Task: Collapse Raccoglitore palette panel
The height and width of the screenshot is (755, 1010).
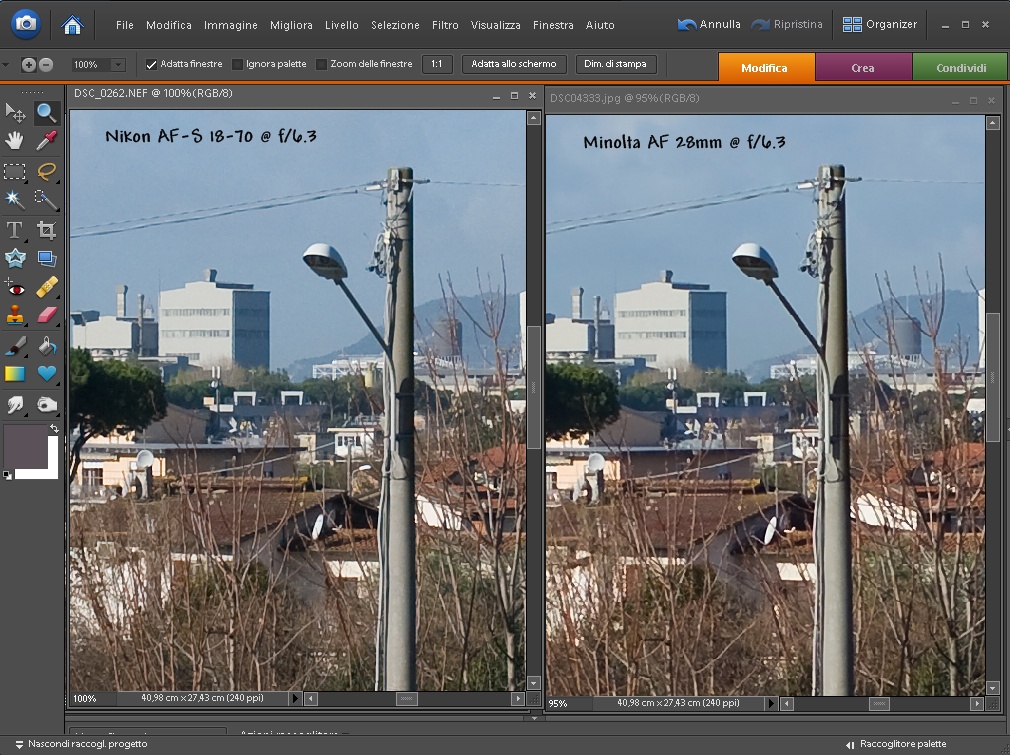Action: [x=896, y=744]
